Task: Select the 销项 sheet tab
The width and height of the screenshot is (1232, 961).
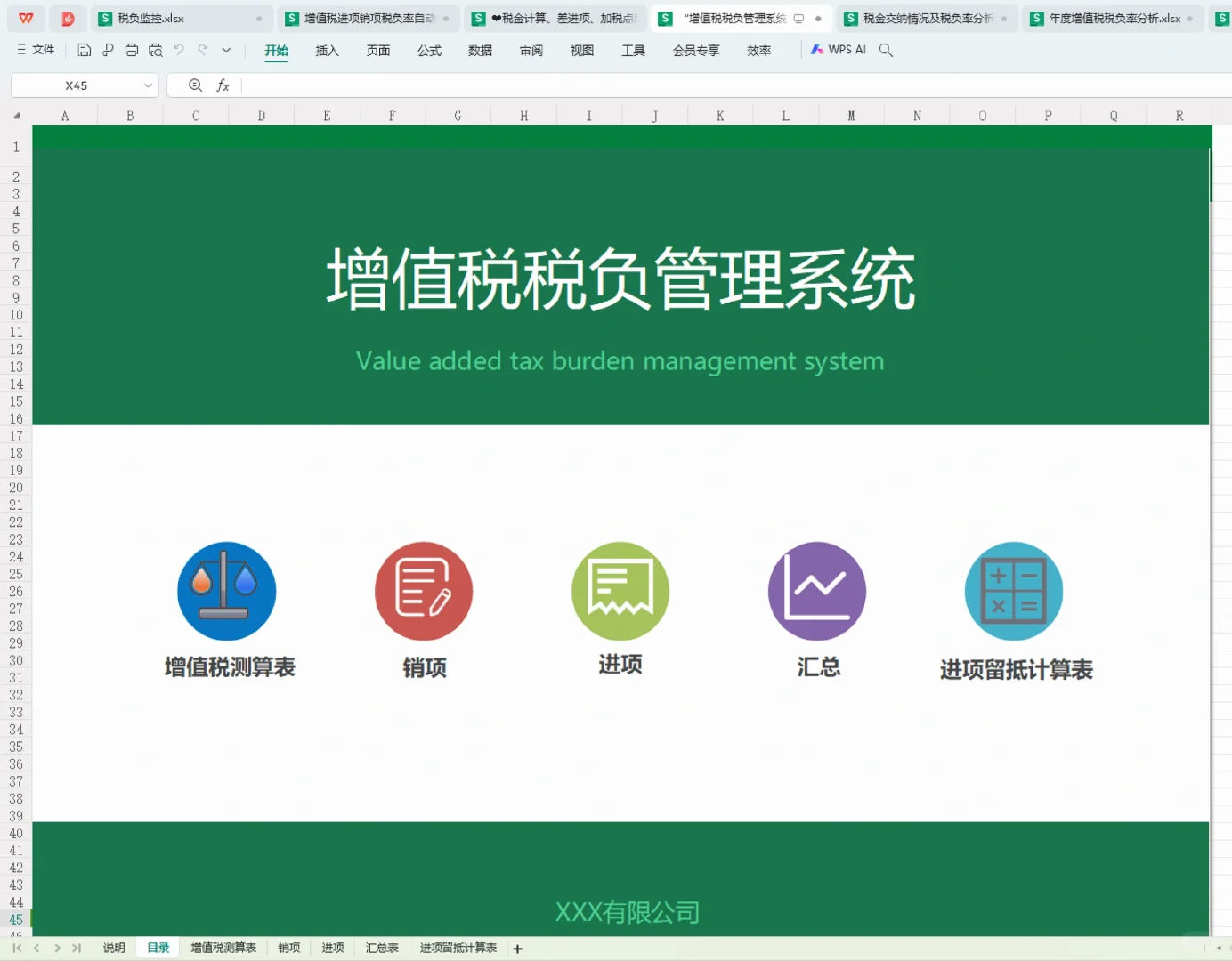Action: 288,948
